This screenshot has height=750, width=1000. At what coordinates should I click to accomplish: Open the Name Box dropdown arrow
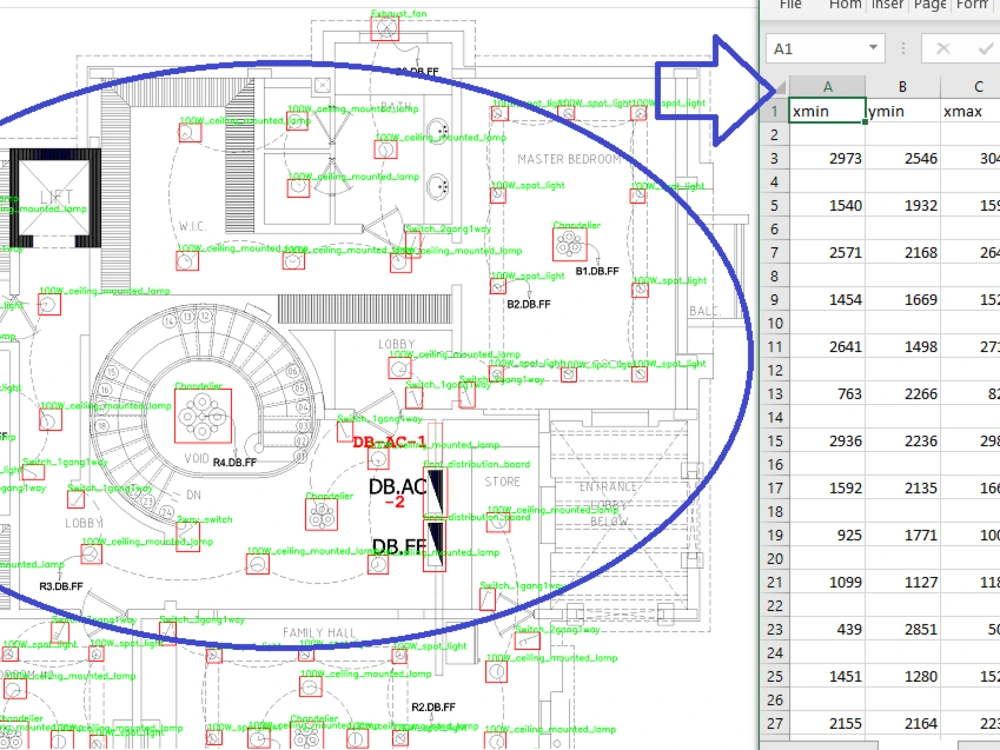click(x=873, y=48)
